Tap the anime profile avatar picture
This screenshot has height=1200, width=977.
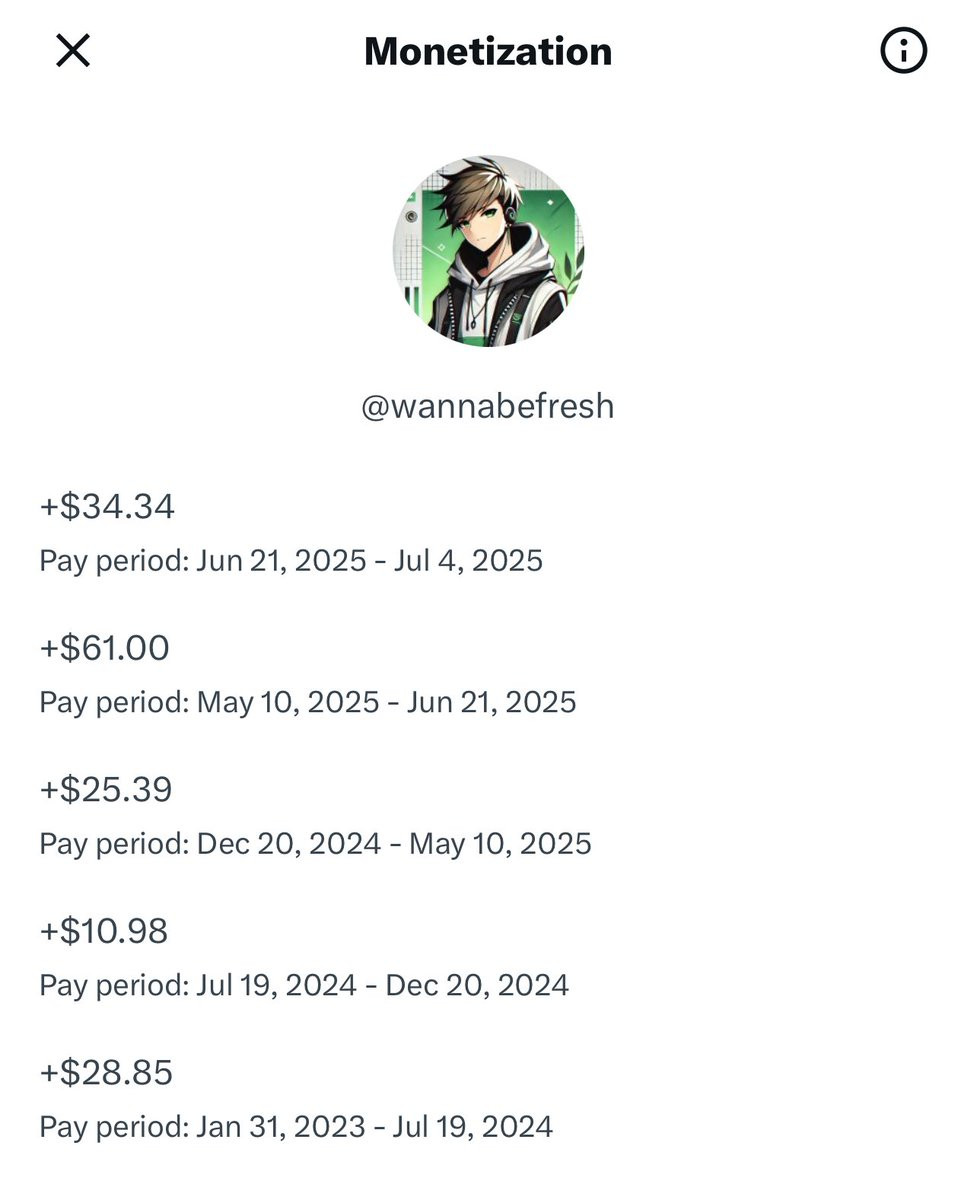click(488, 252)
